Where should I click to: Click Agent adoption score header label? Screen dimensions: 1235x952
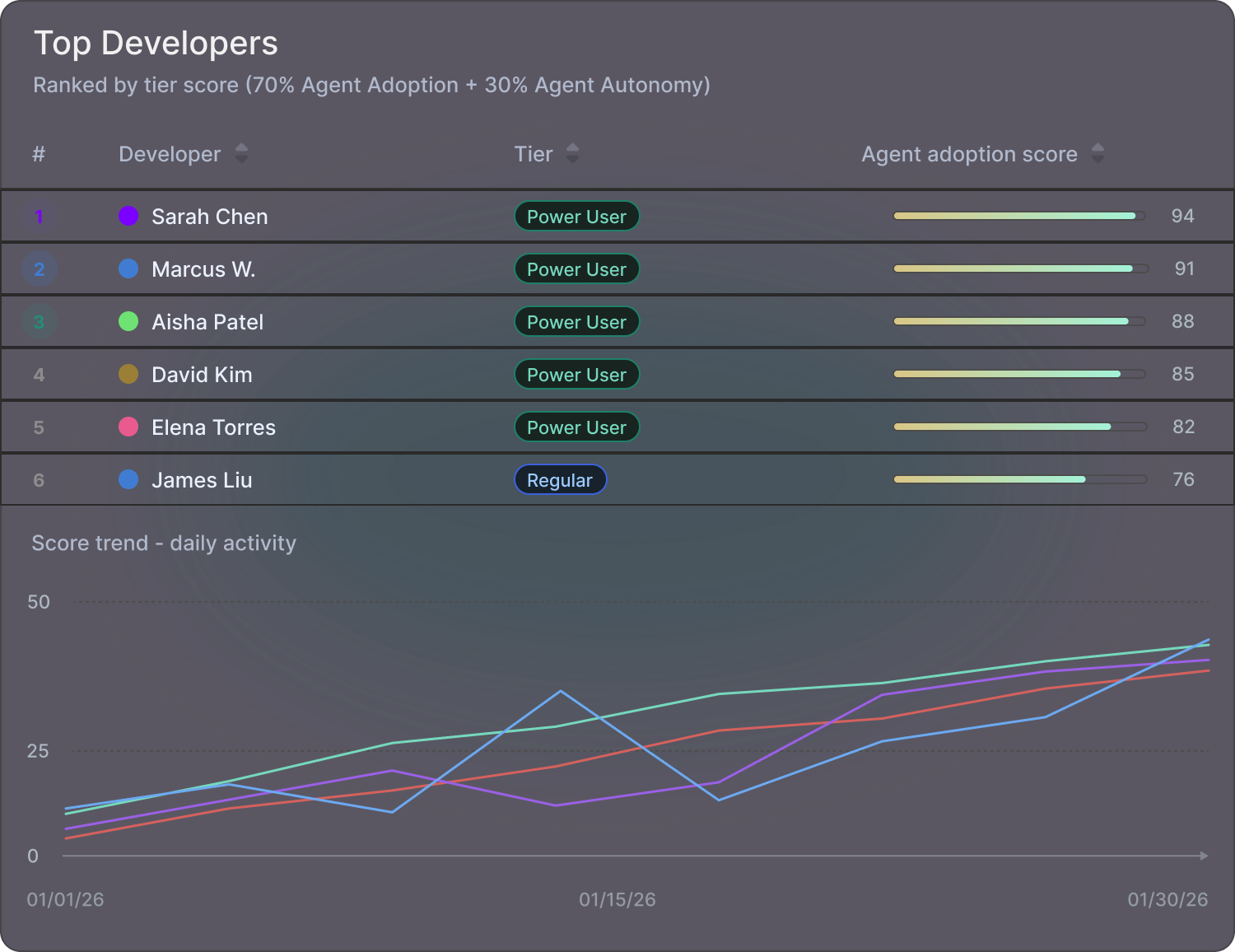point(969,154)
